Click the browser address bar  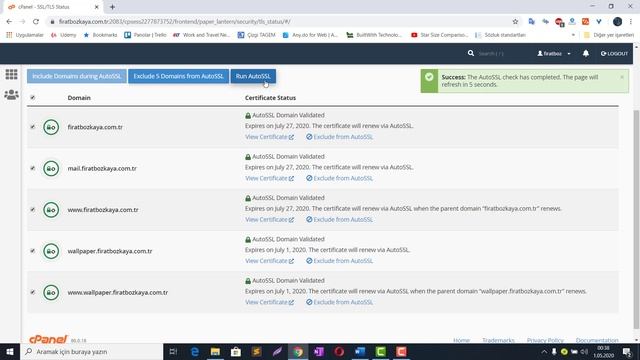282,22
